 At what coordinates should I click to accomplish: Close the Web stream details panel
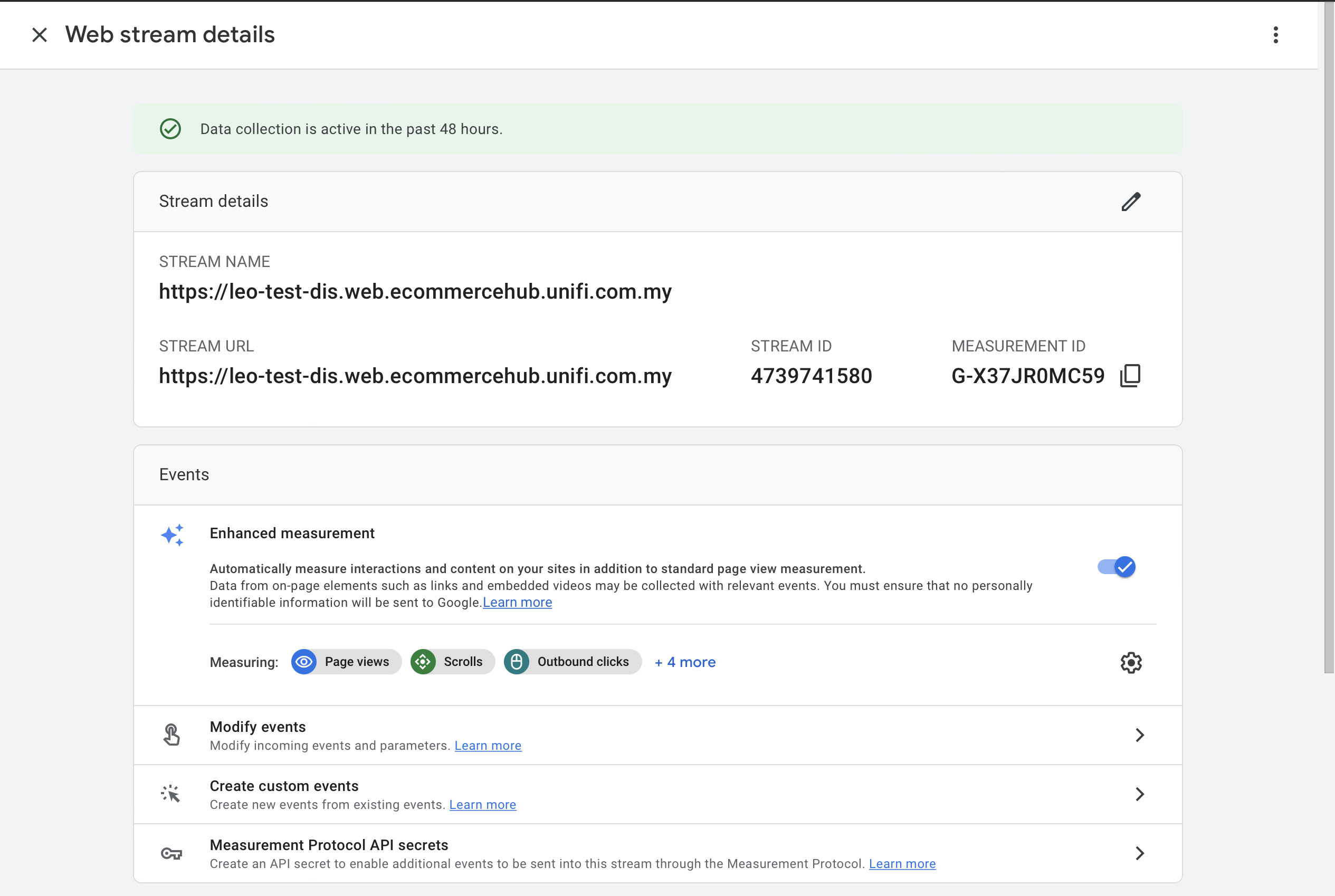coord(40,35)
